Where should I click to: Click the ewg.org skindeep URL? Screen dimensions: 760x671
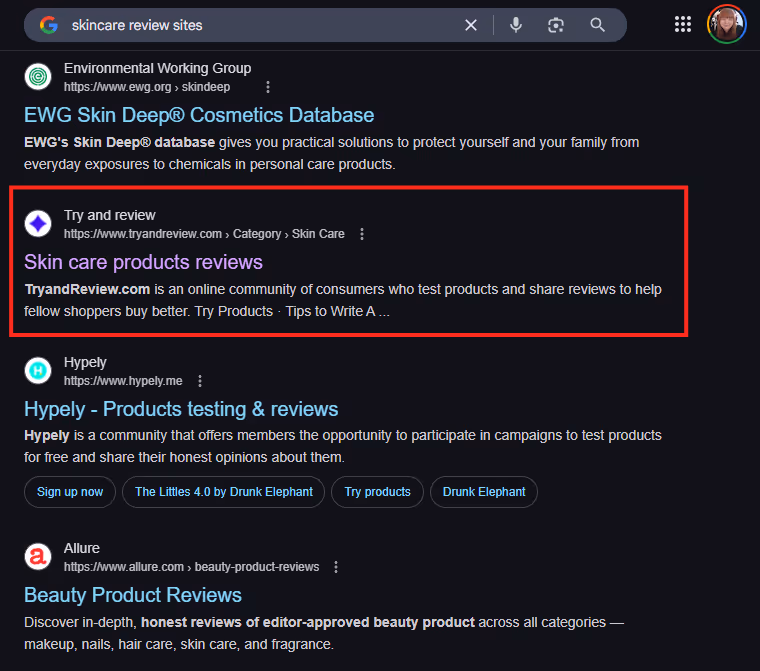point(147,87)
